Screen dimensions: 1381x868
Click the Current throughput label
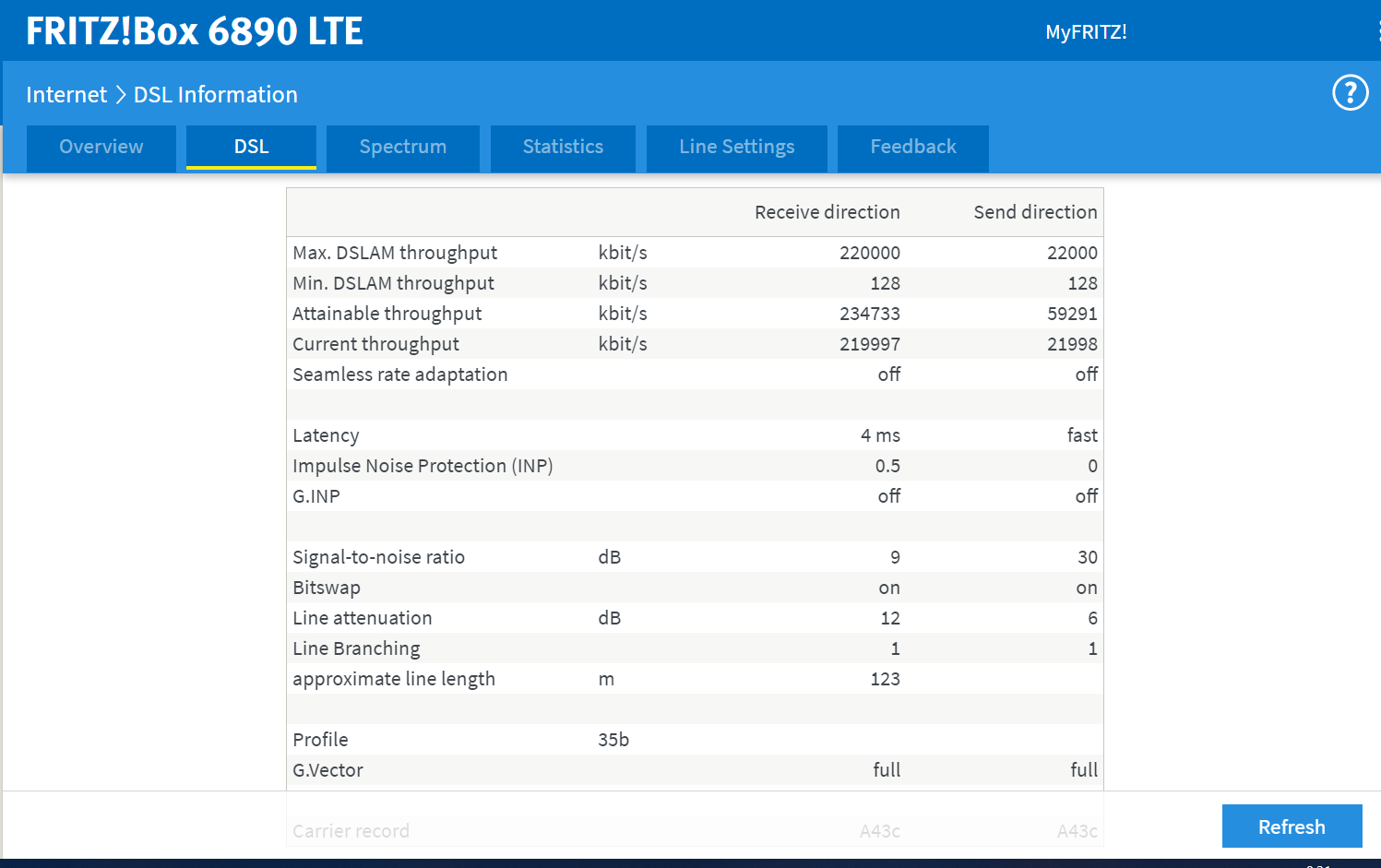[x=375, y=344]
